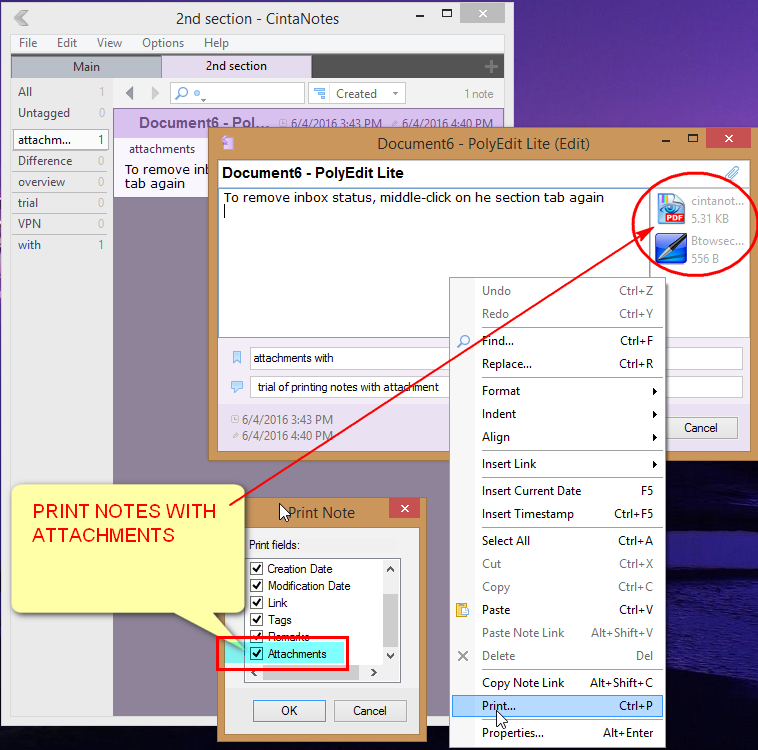Screen dimensions: 758x750
Task: Choose Print... from context menu
Action: (x=557, y=706)
